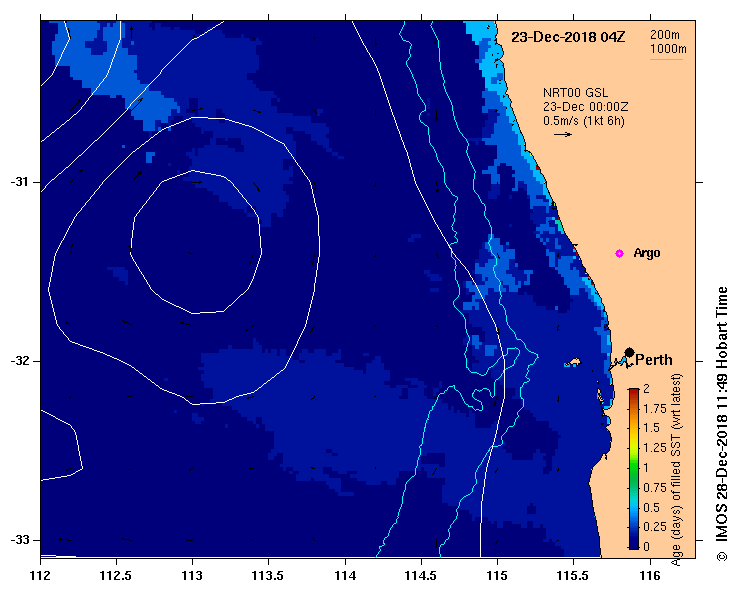
Task: Click Rottnest Island west of Perth
Action: [x=573, y=362]
